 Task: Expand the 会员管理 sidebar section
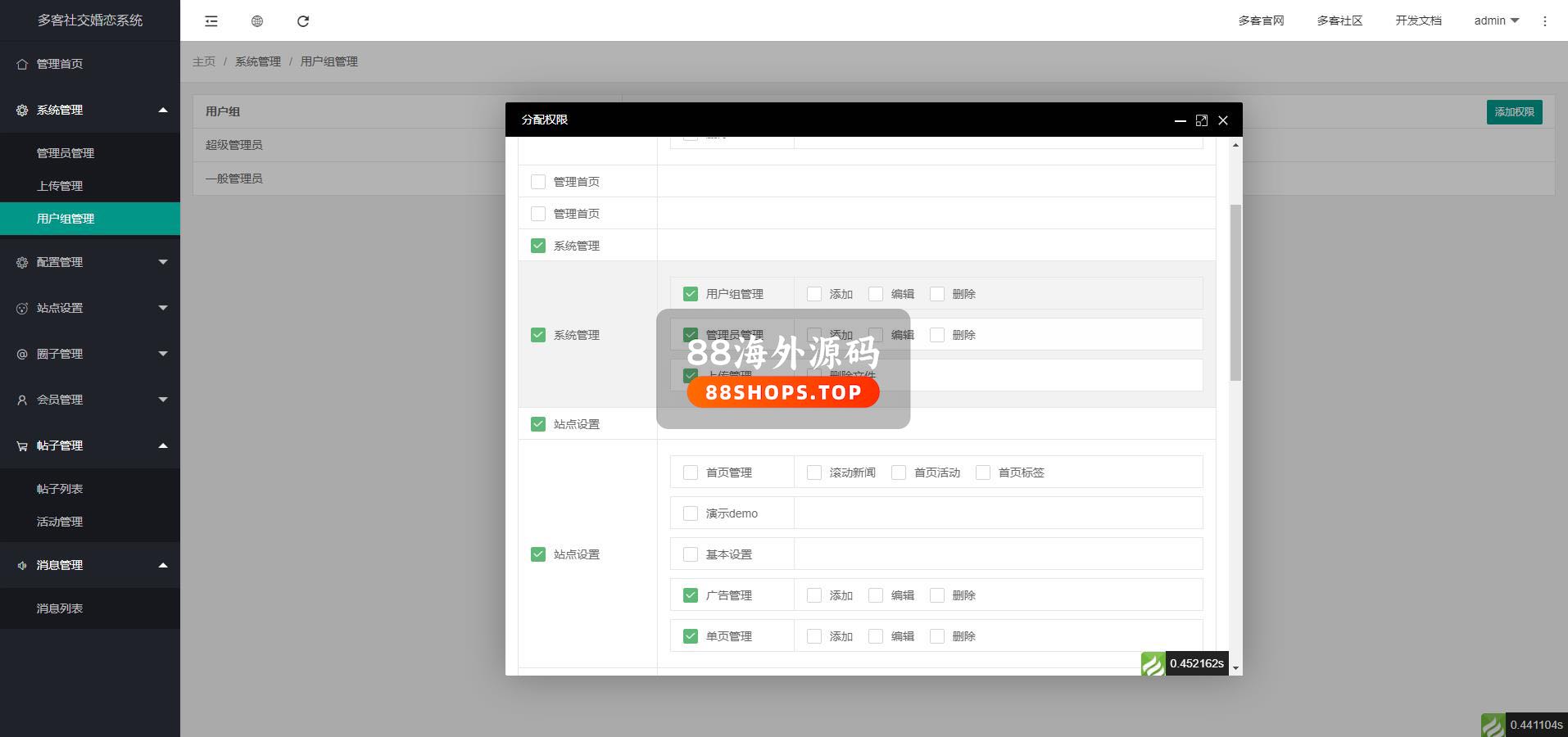[90, 400]
